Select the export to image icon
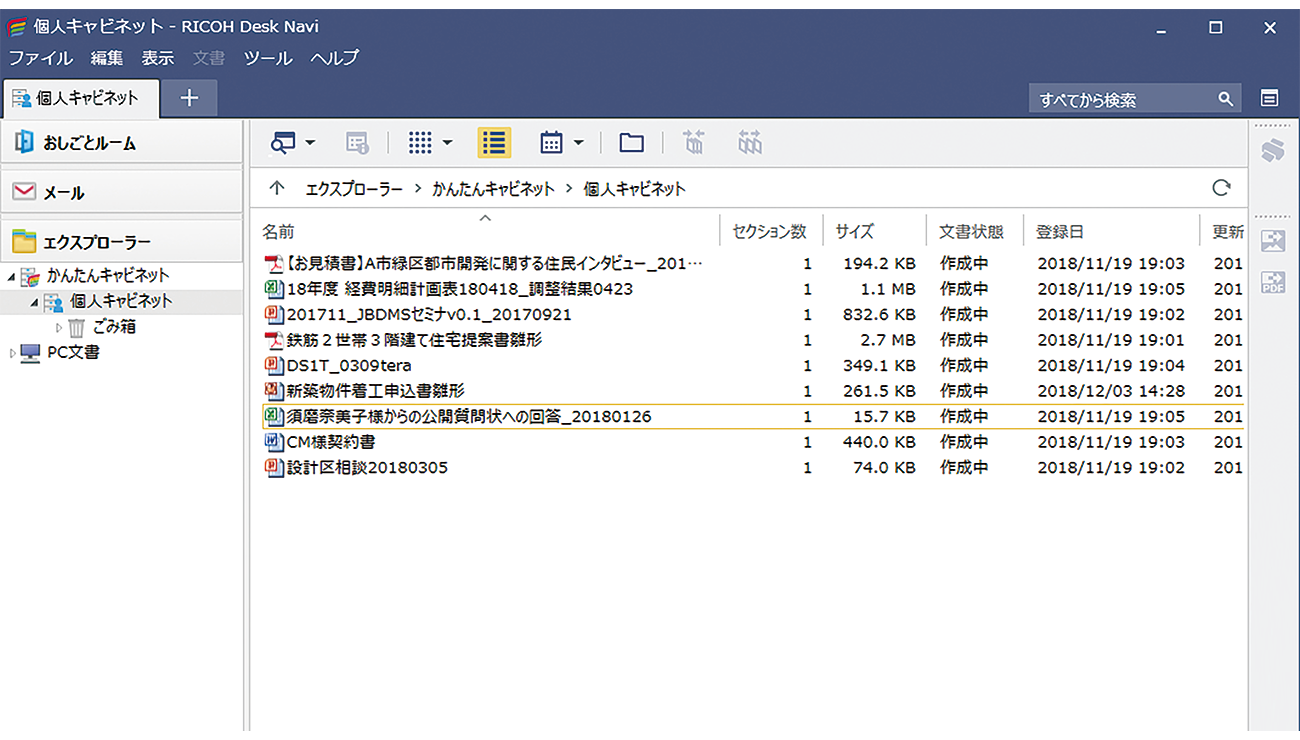The image size is (1300, 740). (1274, 240)
